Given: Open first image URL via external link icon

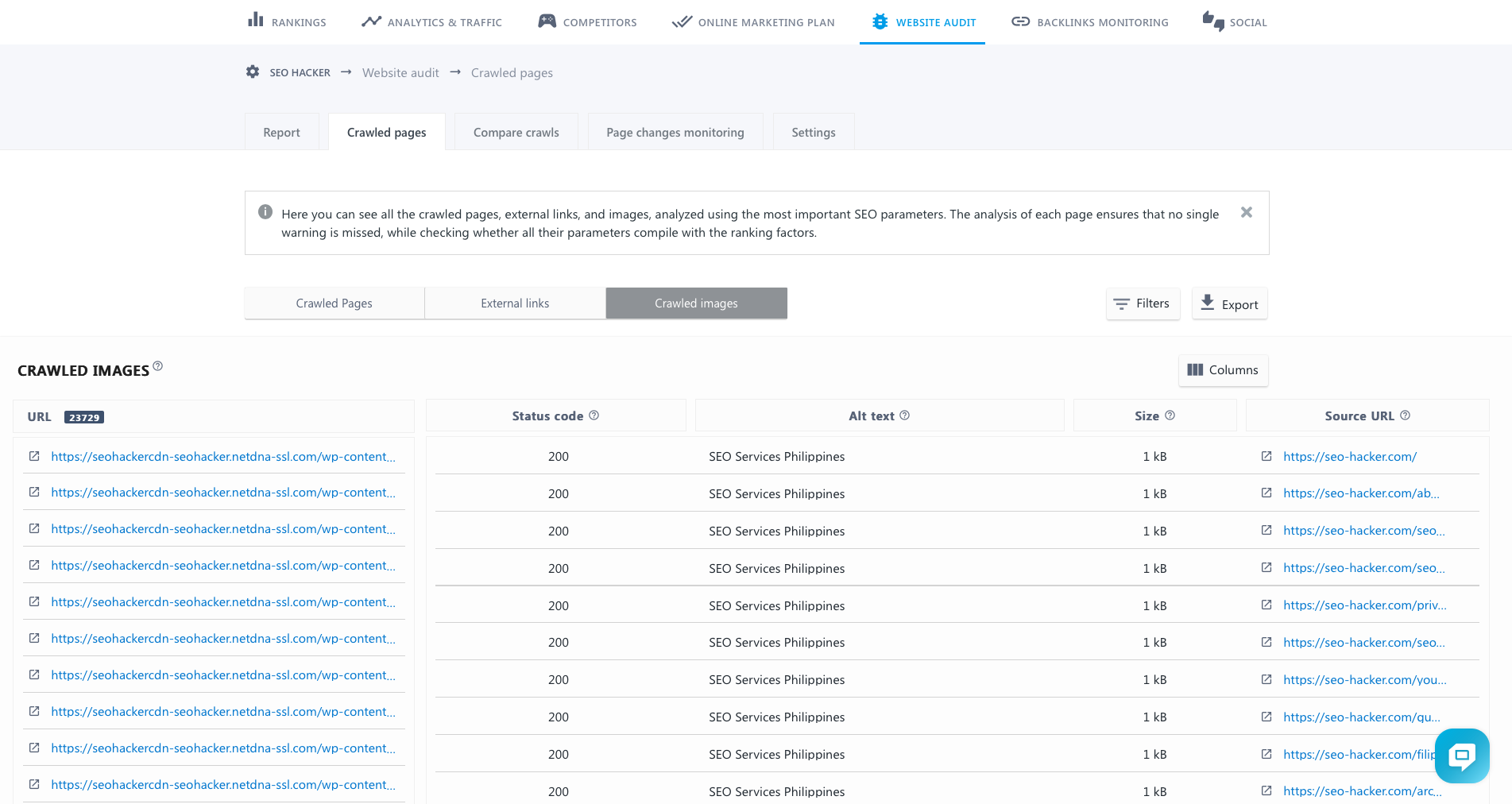Looking at the screenshot, I should click(x=34, y=456).
